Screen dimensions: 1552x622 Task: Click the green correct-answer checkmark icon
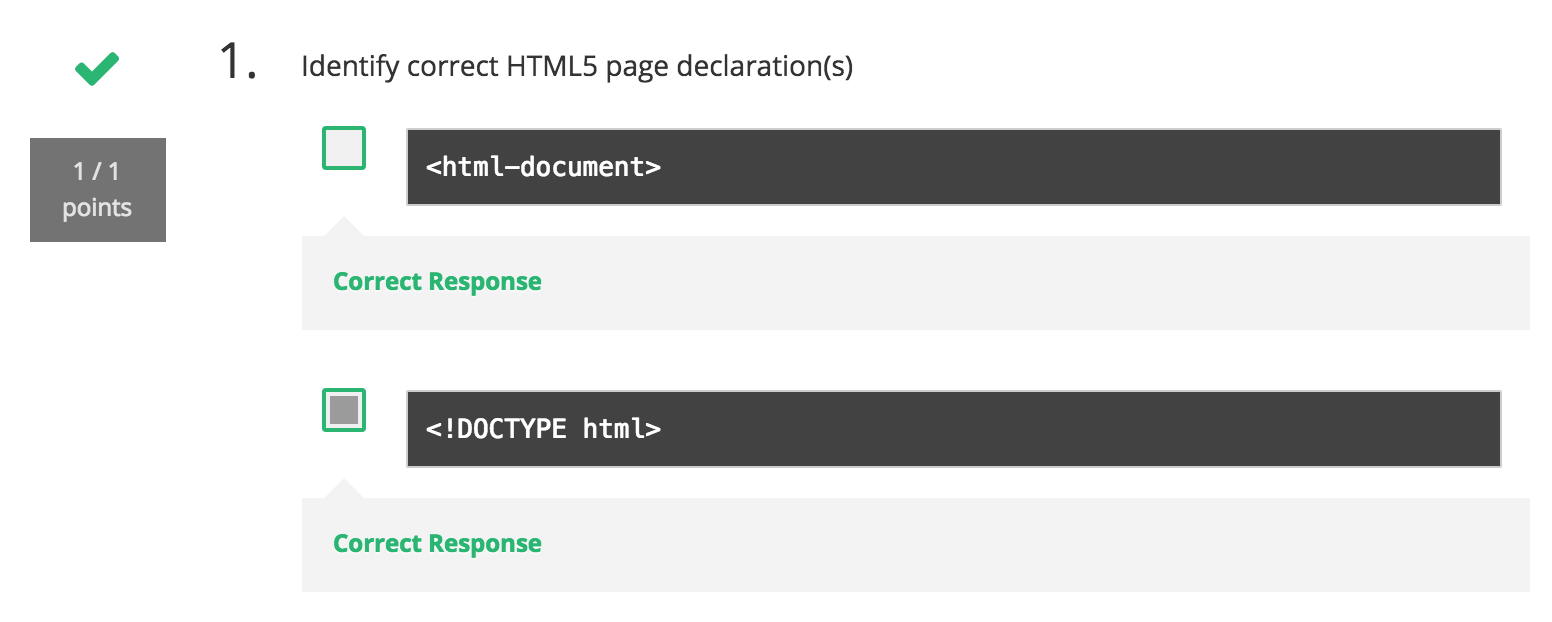tap(97, 69)
